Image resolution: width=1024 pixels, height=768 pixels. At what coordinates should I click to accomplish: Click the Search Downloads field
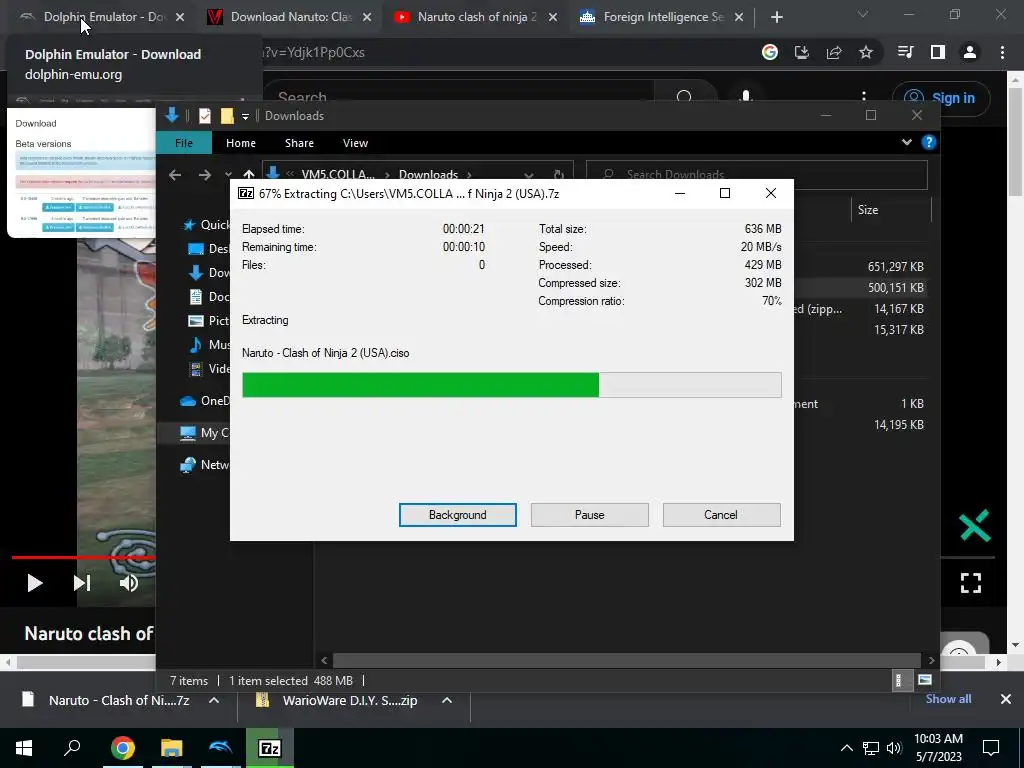[756, 174]
